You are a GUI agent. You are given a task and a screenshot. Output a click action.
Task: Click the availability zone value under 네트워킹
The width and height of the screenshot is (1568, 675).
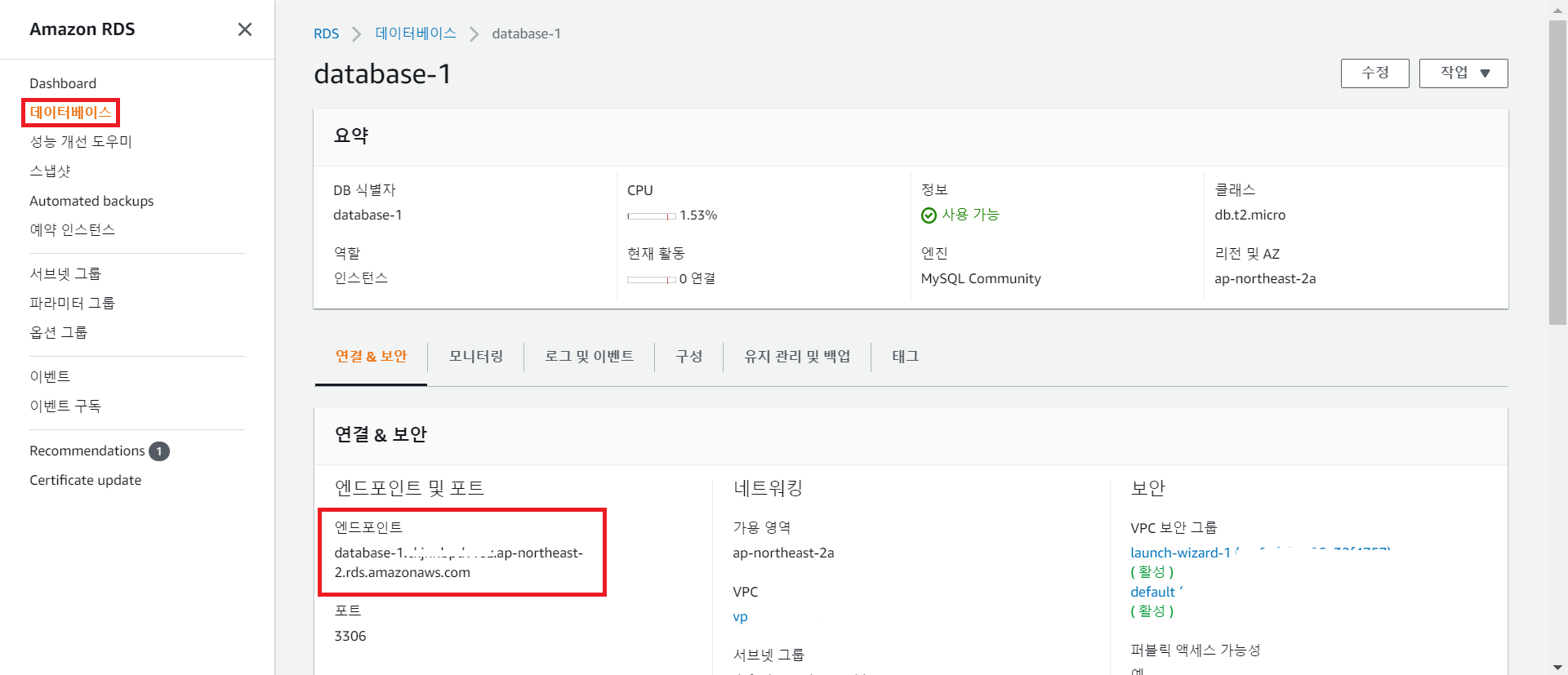pos(783,553)
